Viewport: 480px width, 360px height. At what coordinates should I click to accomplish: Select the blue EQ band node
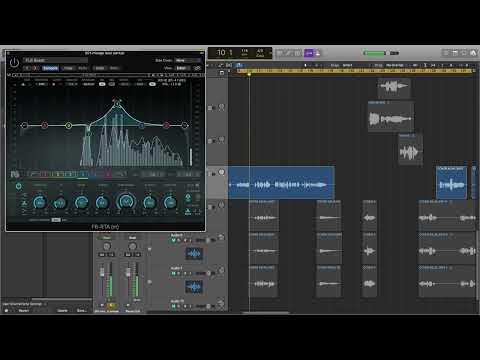click(142, 125)
